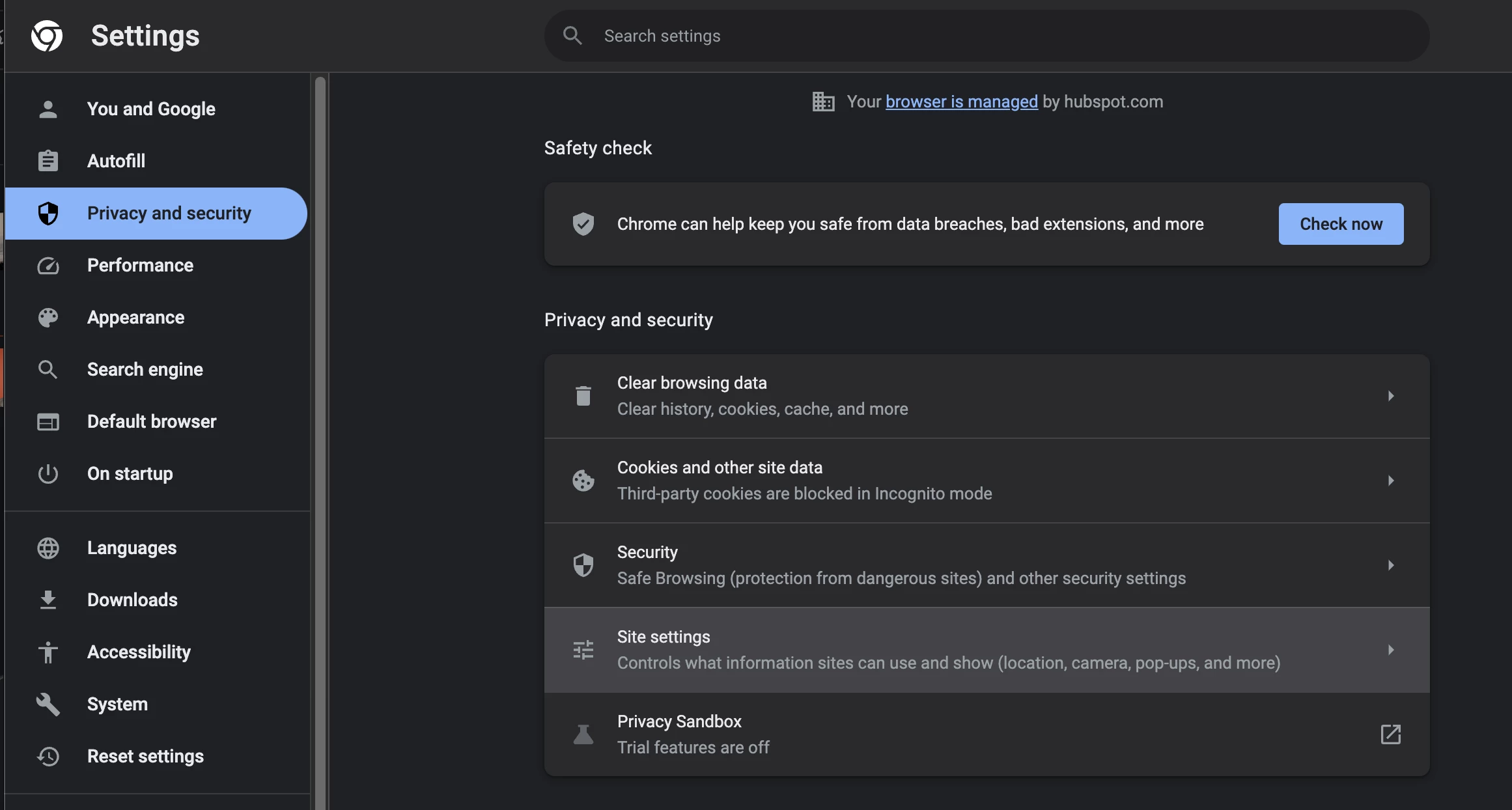
Task: Open Security row chevron
Action: [1390, 565]
